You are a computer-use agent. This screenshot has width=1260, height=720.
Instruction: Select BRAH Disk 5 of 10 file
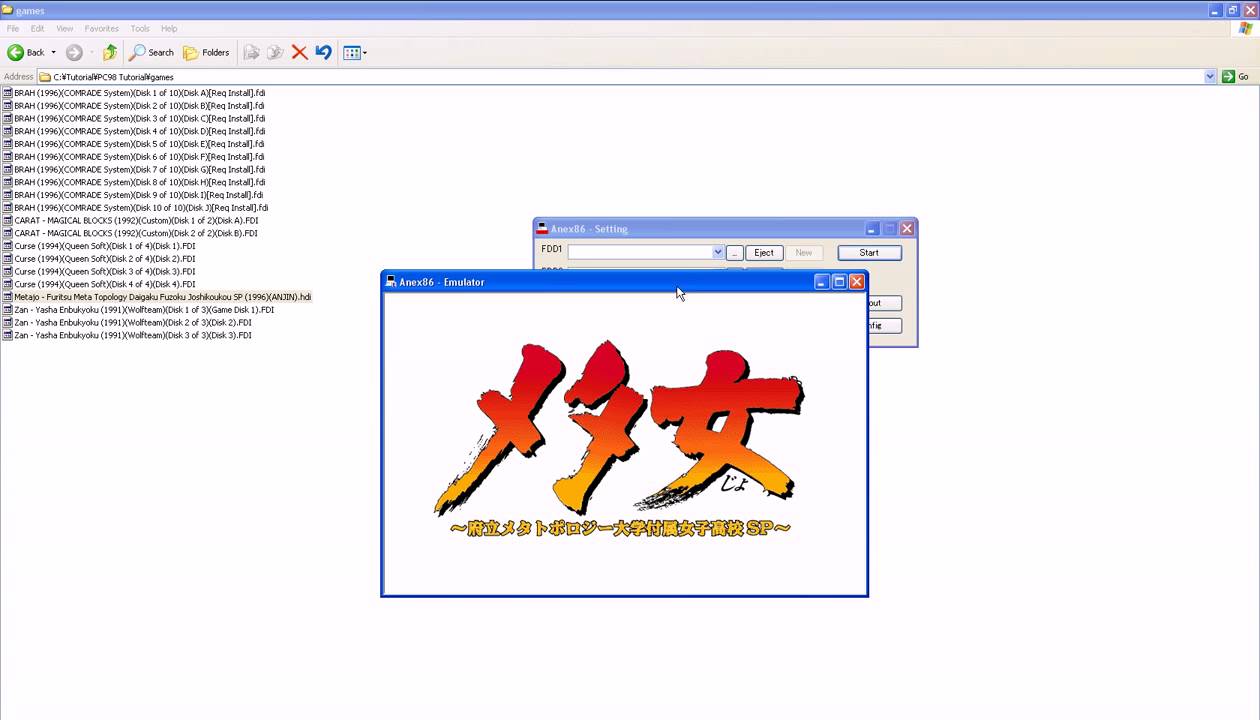click(x=138, y=144)
